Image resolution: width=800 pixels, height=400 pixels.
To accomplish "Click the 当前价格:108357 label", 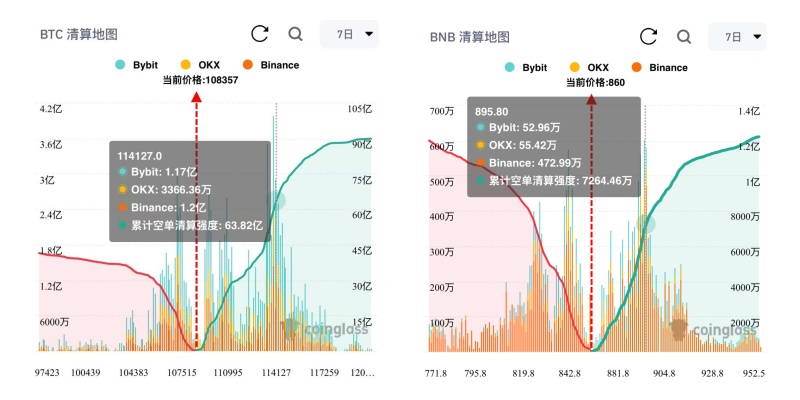I will tap(201, 80).
